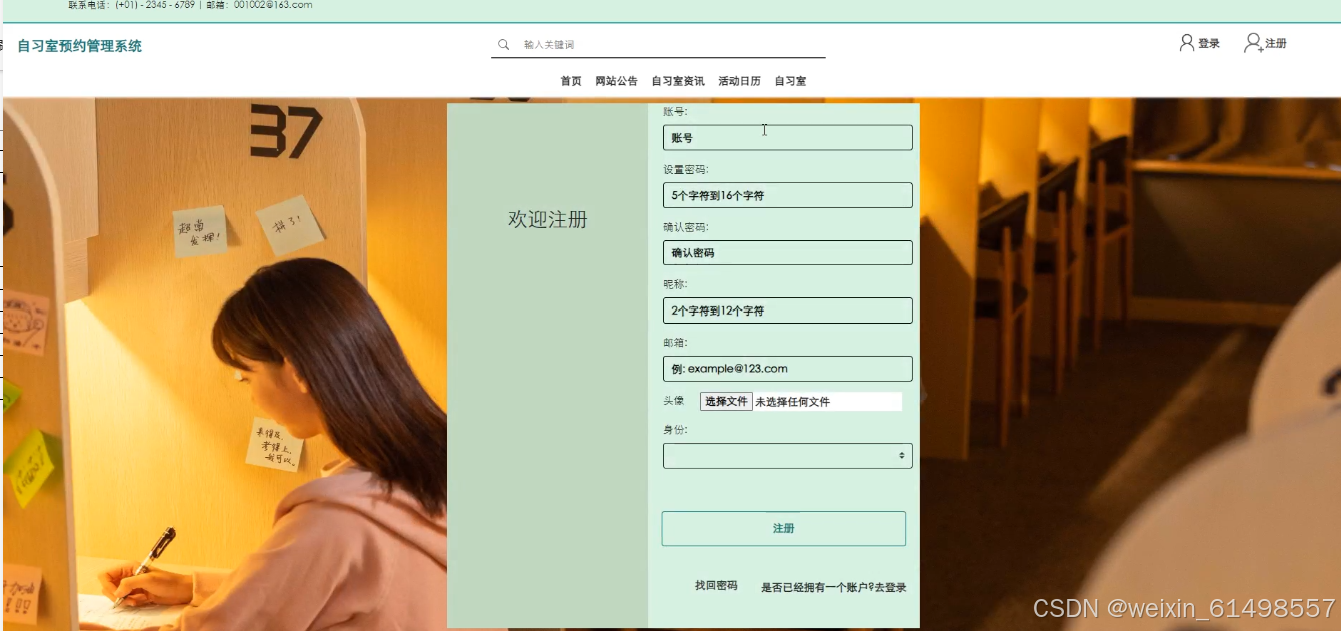Click the 自习室预约管理系统 site title
This screenshot has height=631, width=1341.
point(80,46)
